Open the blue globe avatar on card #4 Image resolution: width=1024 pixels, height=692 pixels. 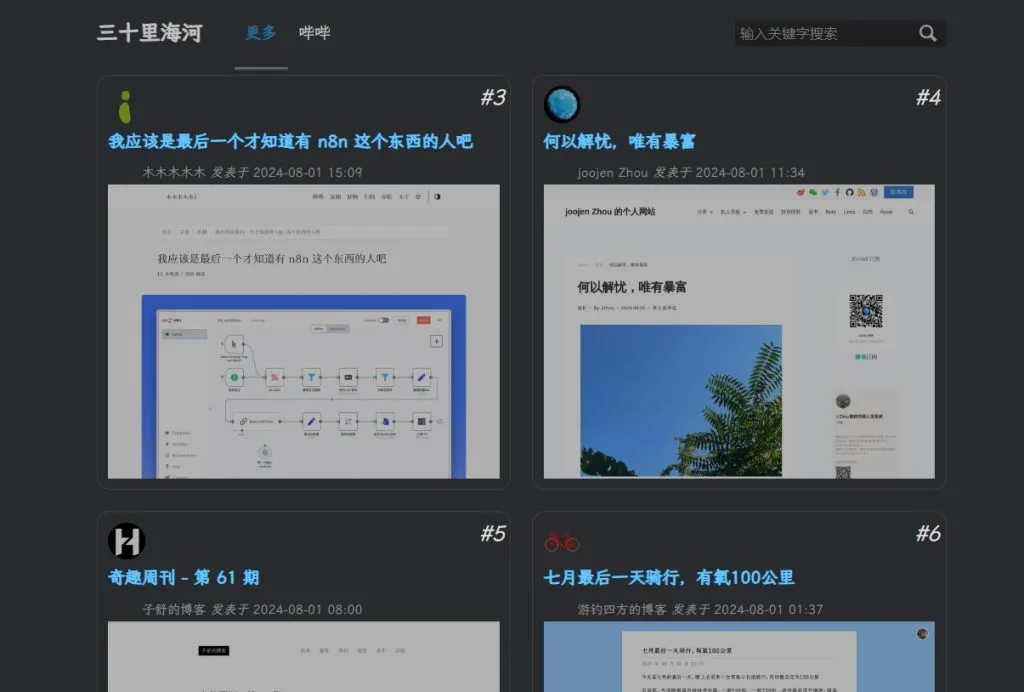pos(562,104)
